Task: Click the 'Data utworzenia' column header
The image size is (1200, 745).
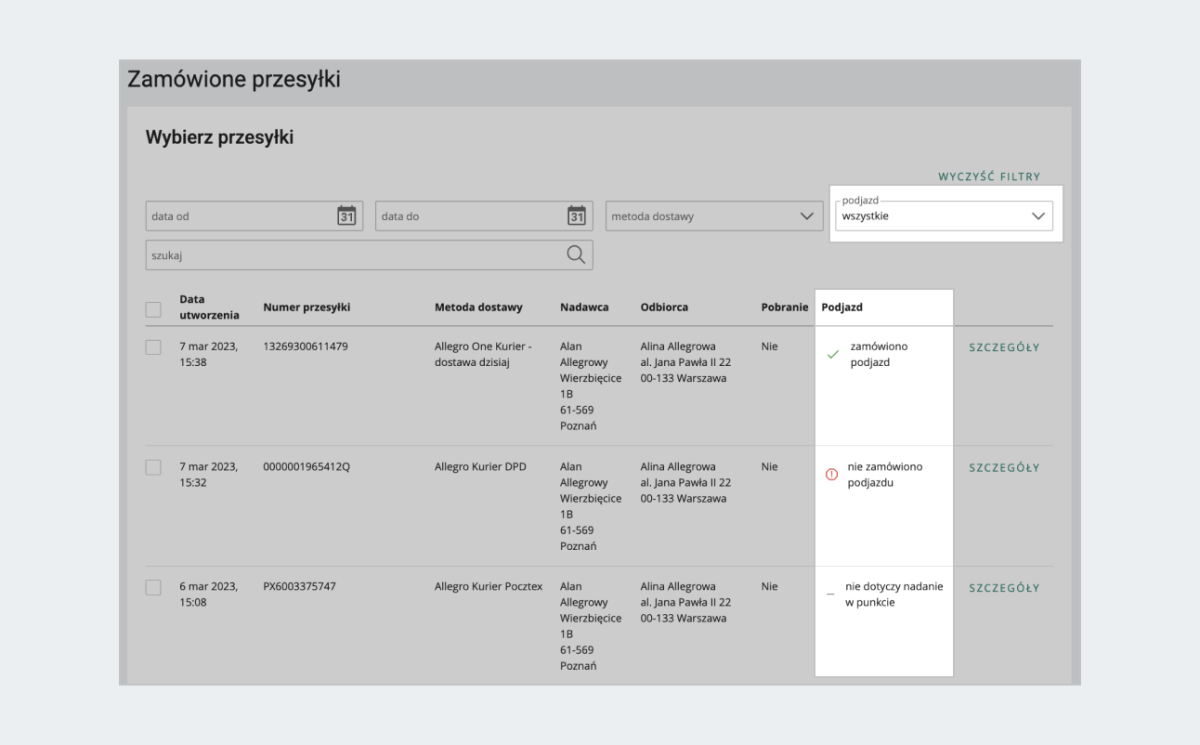Action: click(x=209, y=307)
